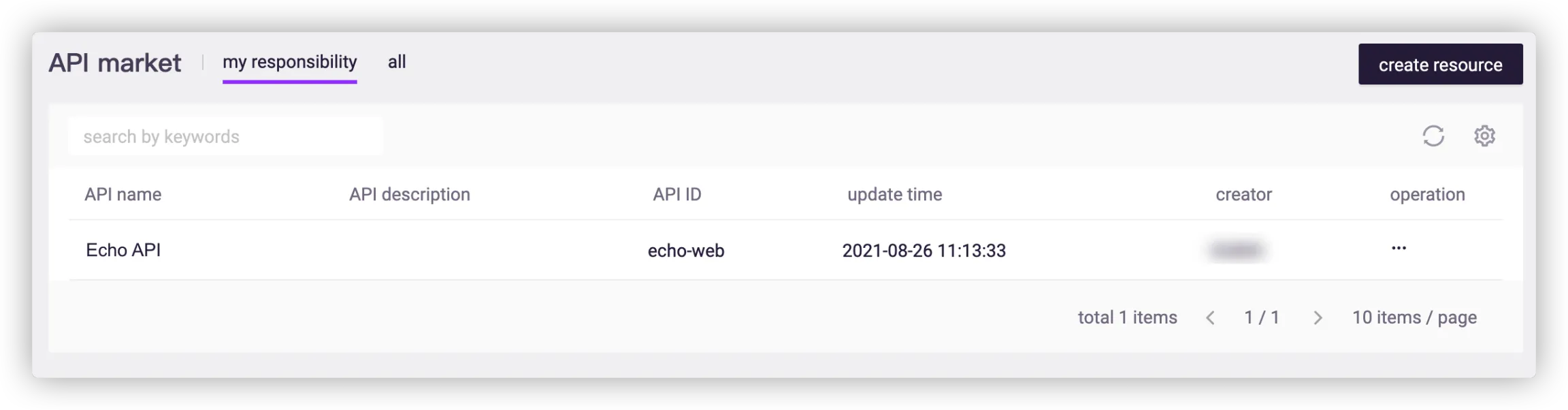Viewport: 1568px width, 410px height.
Task: Open the '10 items / page' dropdown
Action: point(1414,318)
